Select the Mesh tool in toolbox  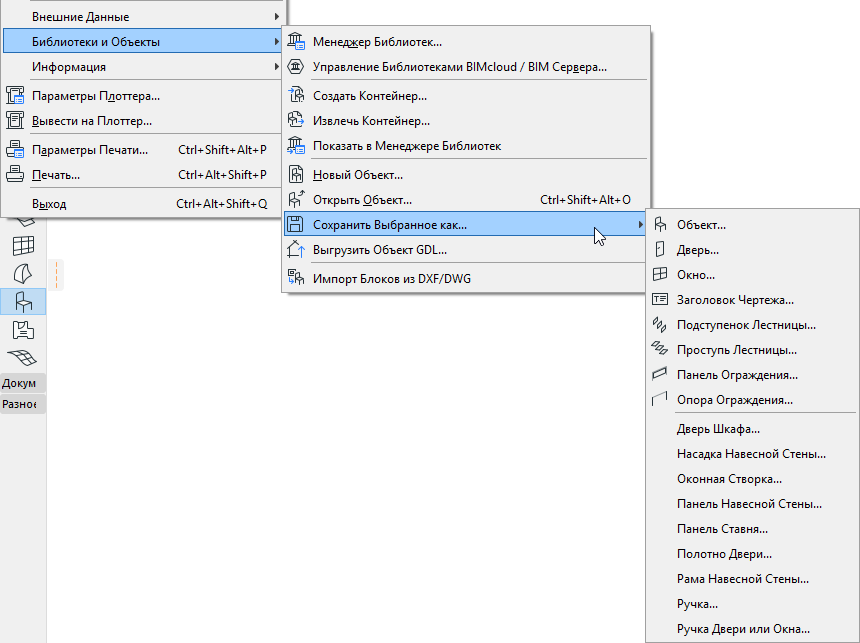coord(23,357)
